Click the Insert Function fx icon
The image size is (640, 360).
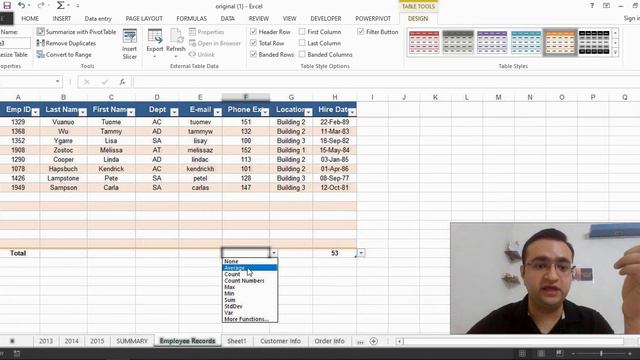122,82
